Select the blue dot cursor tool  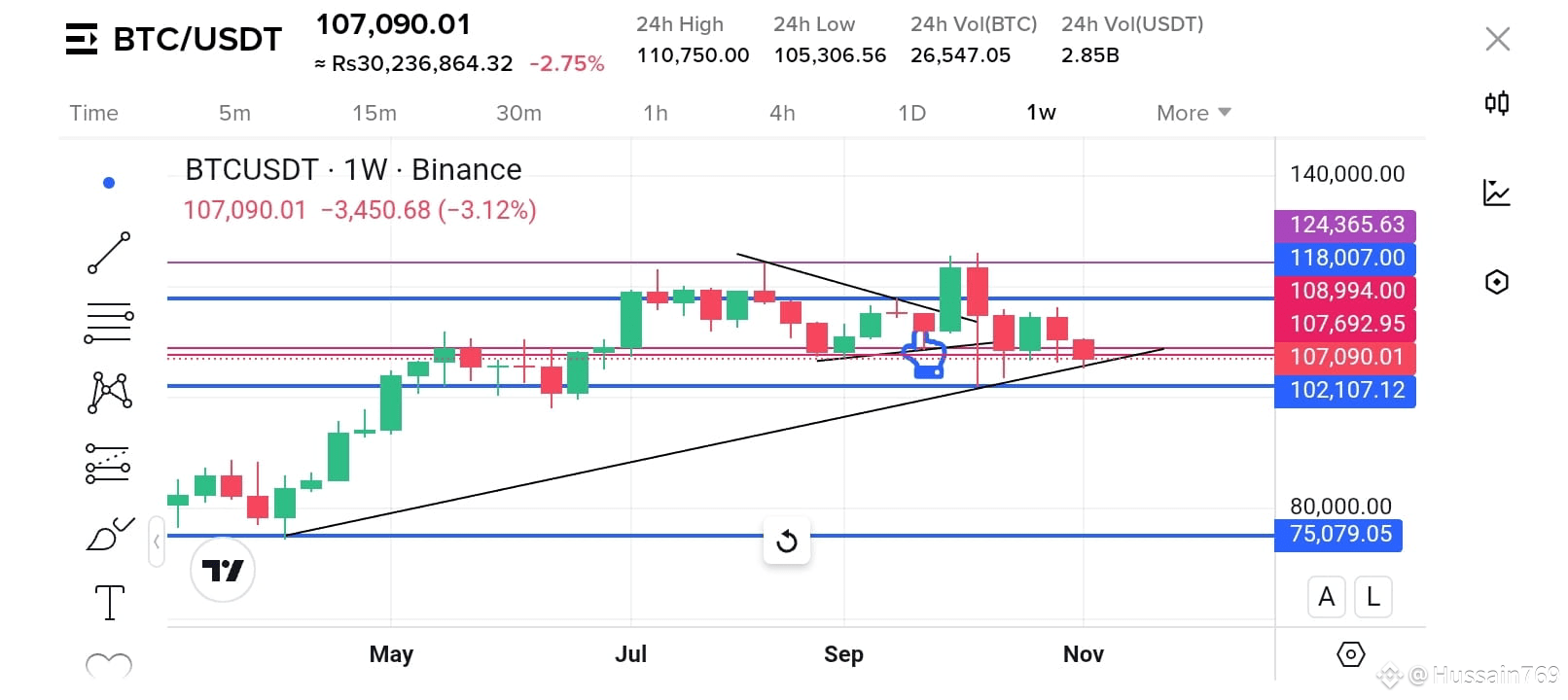[x=109, y=183]
